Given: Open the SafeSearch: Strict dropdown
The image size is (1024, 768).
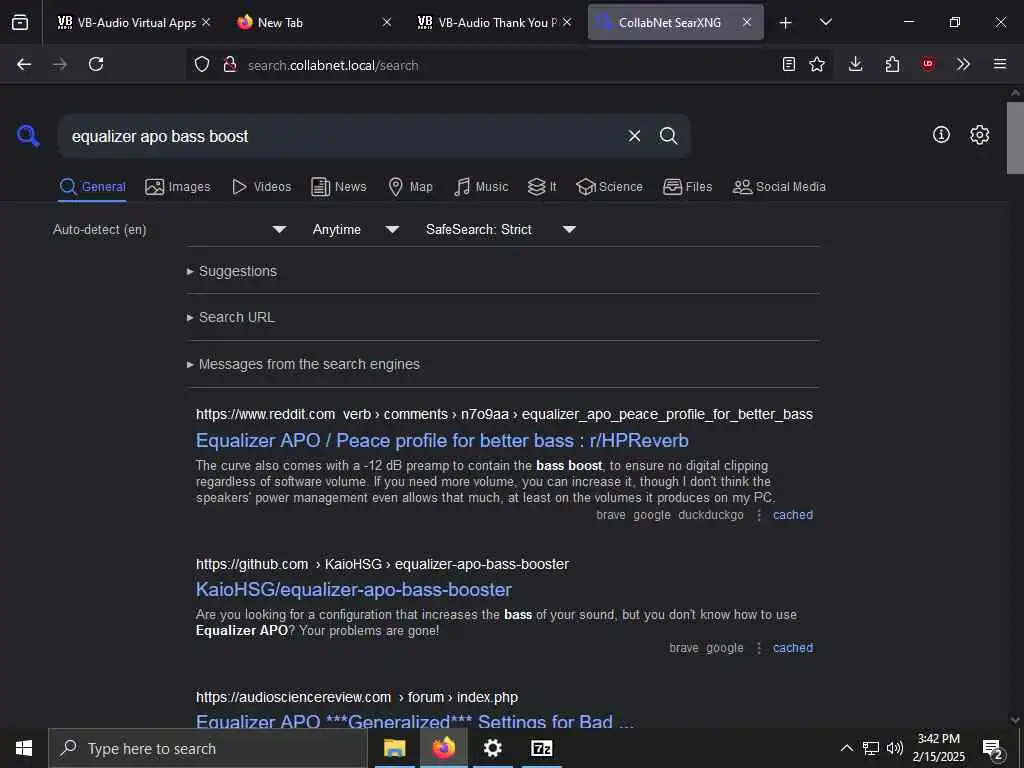Looking at the screenshot, I should (501, 230).
